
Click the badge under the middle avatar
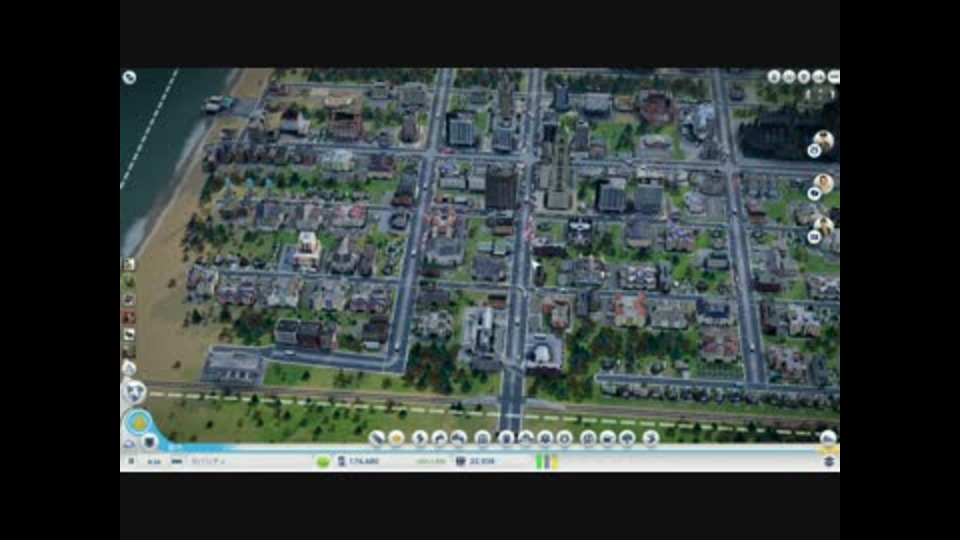814,193
